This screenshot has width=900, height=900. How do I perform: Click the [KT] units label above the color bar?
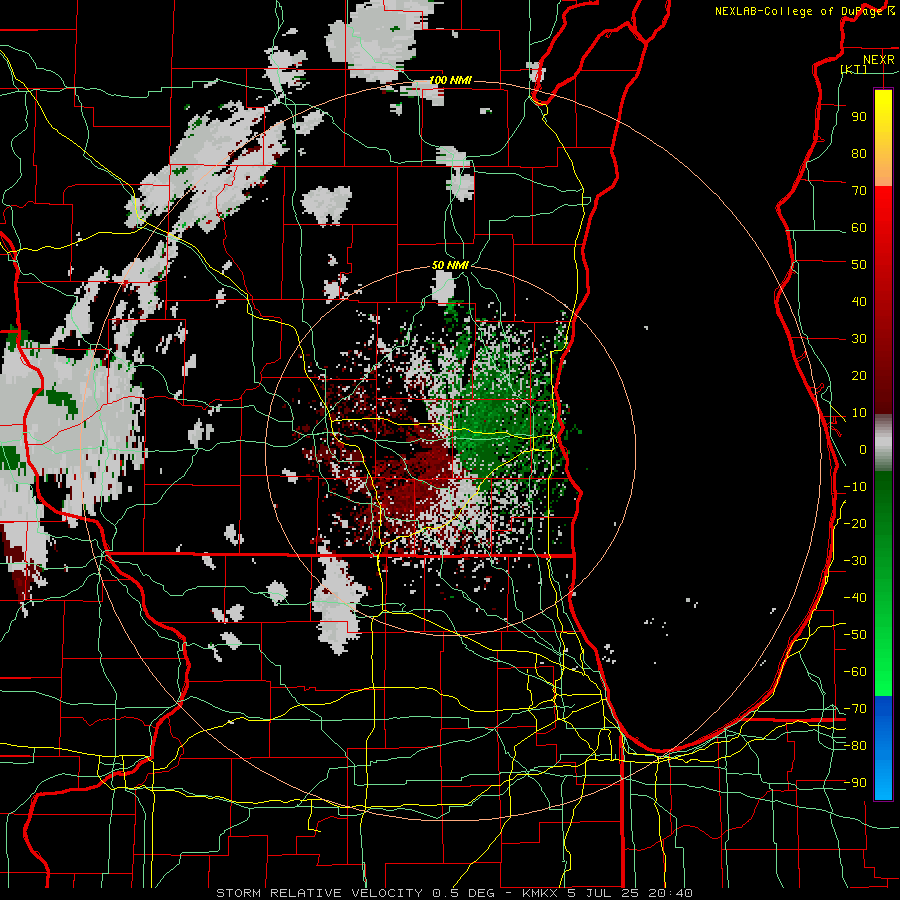(854, 69)
